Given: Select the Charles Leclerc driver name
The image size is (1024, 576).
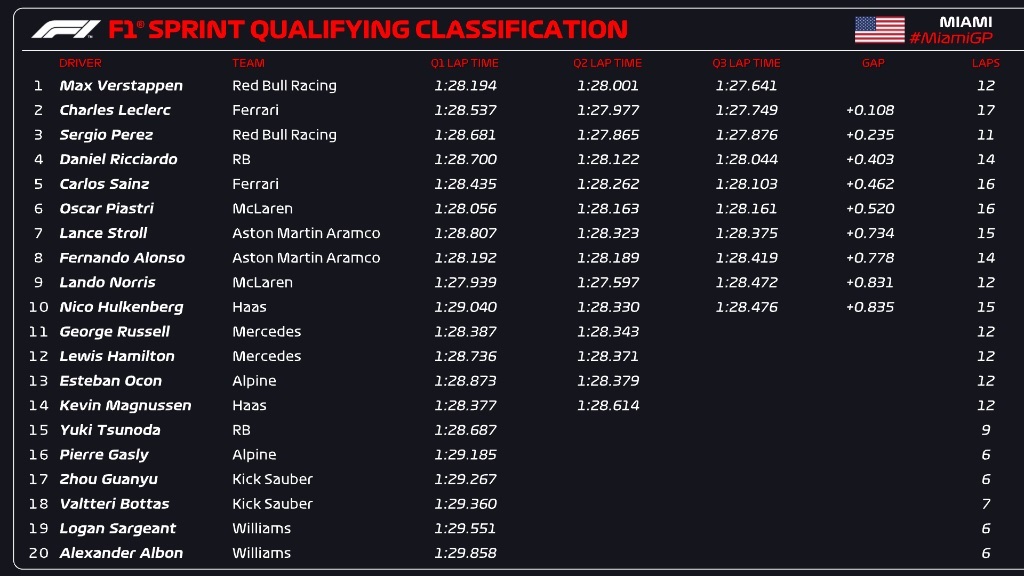Looking at the screenshot, I should pyautogui.click(x=115, y=110).
